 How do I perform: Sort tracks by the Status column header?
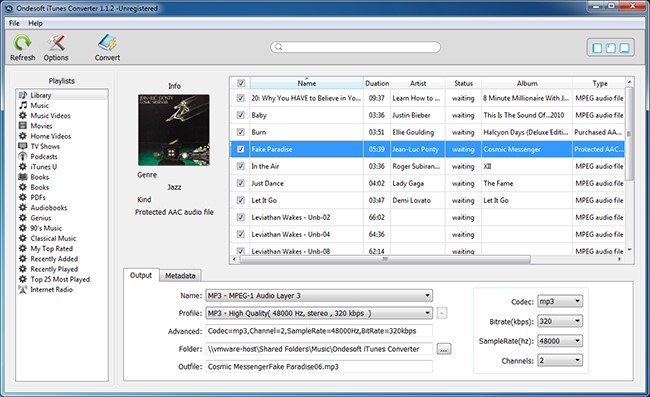click(x=463, y=83)
